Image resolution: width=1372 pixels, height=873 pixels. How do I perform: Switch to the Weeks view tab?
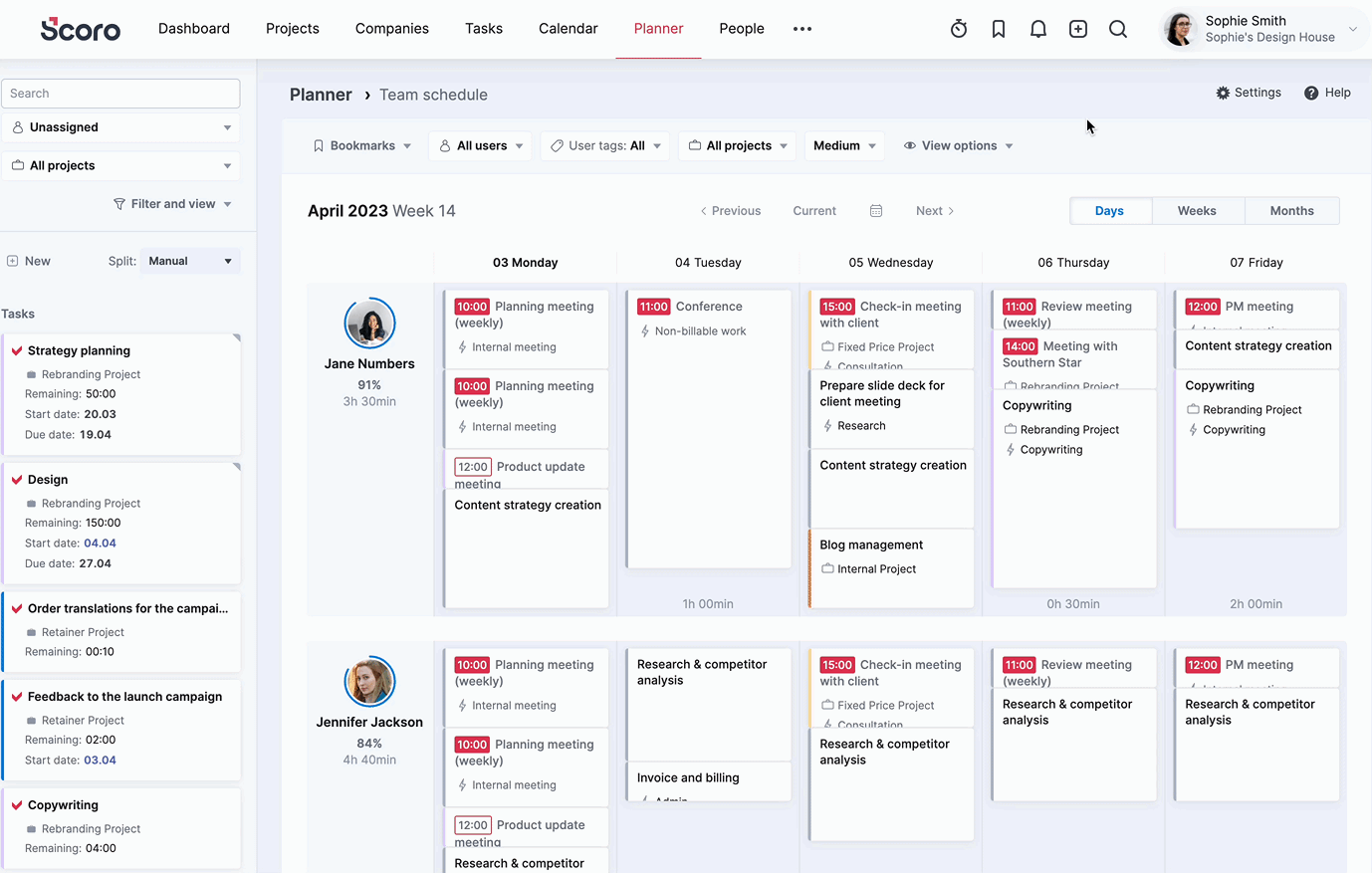coord(1196,211)
